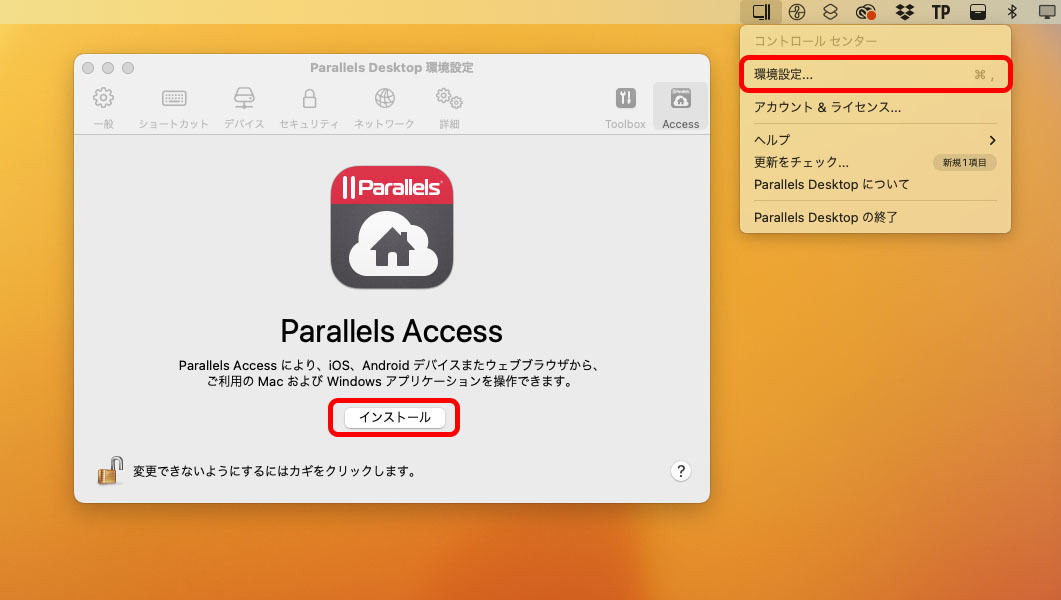Click the display icon in menu bar

pyautogui.click(x=1047, y=11)
